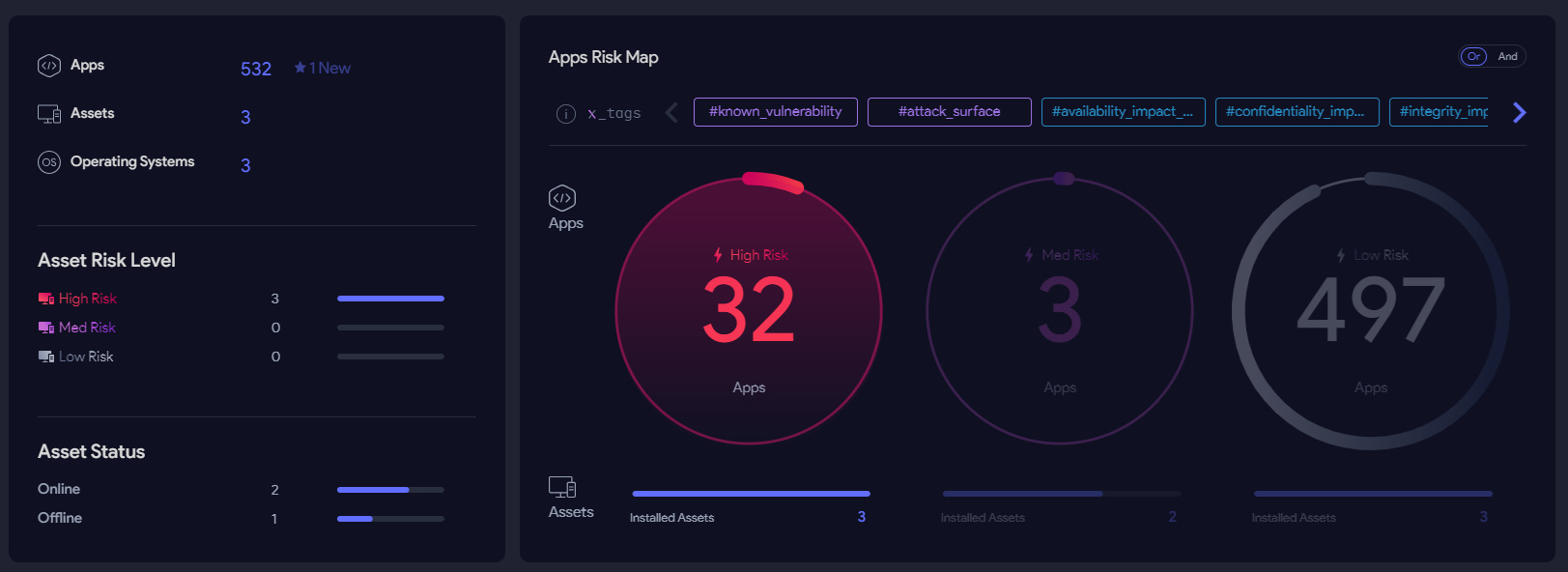Image resolution: width=1568 pixels, height=572 pixels.
Task: Click the High Risk installed assets progress bar
Action: click(x=751, y=494)
